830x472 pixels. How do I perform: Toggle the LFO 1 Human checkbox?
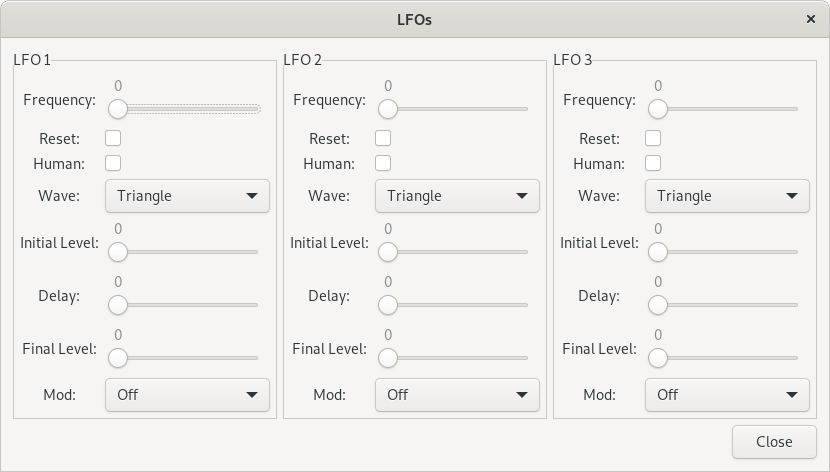tap(113, 163)
